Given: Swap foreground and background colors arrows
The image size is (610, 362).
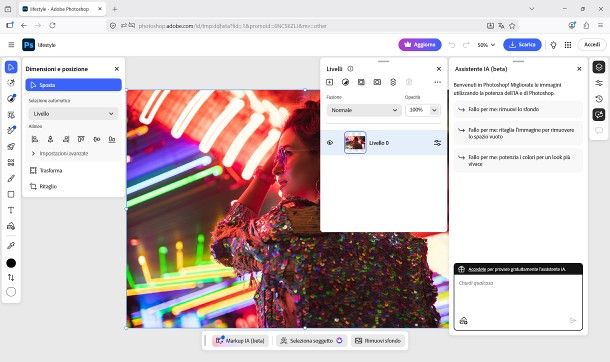Looking at the screenshot, I should [11, 278].
